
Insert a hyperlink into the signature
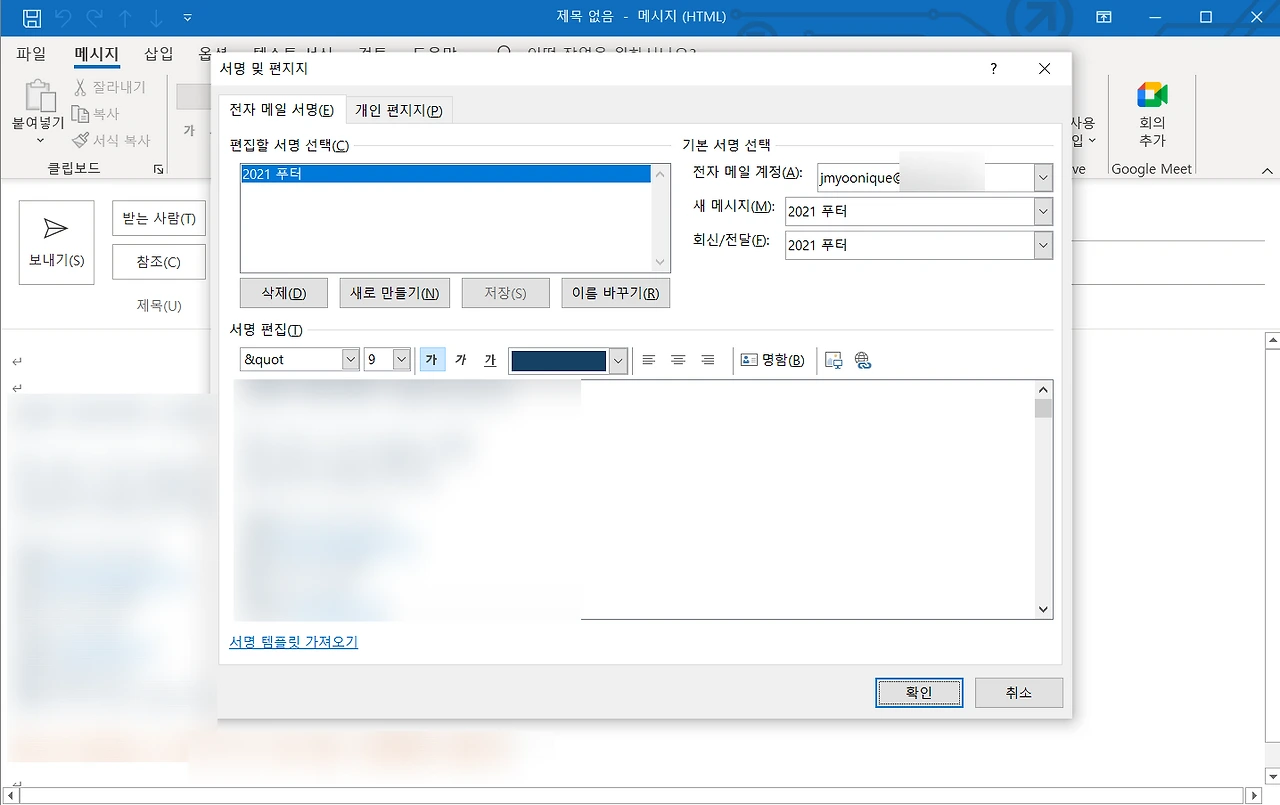(x=862, y=360)
